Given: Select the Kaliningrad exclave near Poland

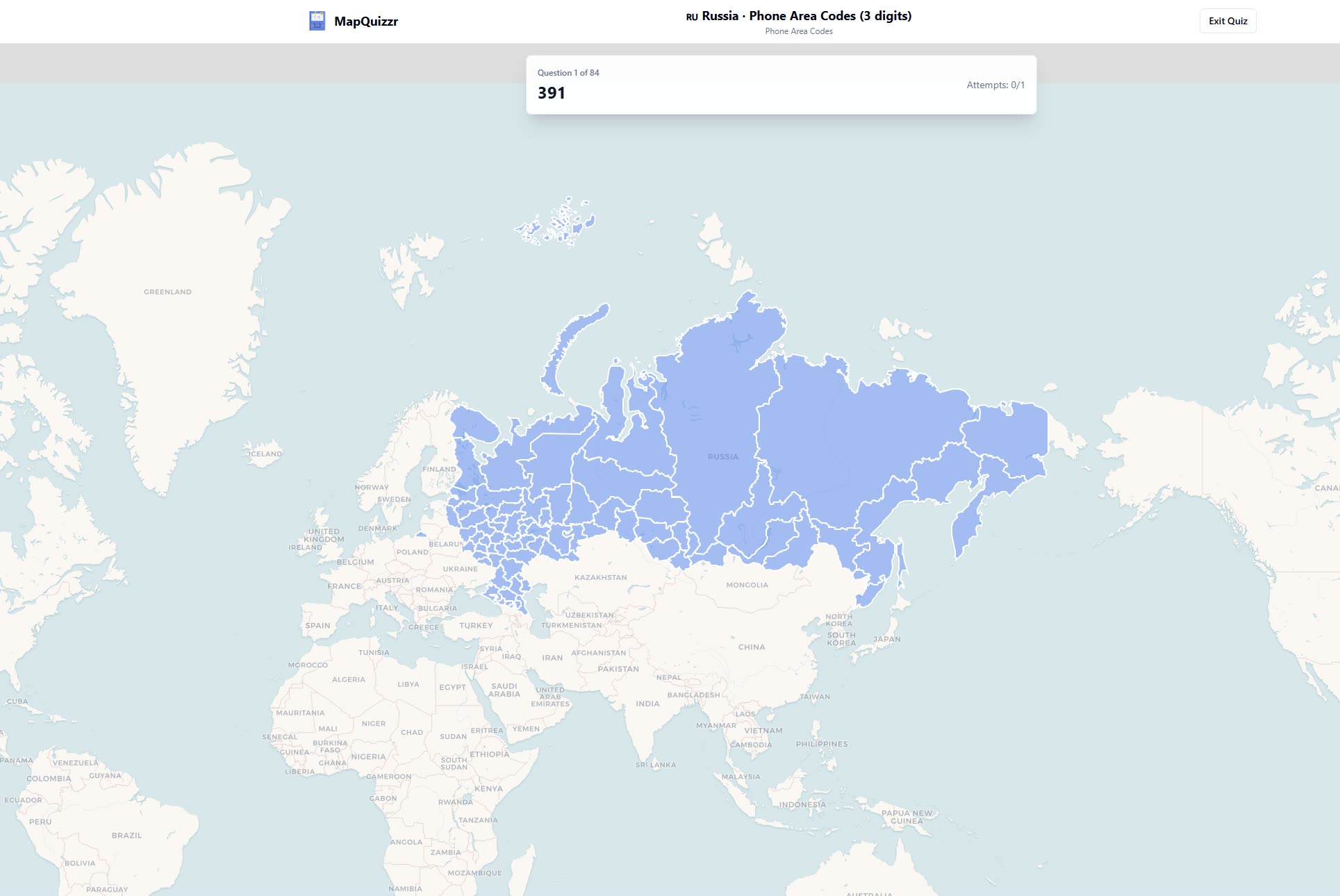Looking at the screenshot, I should [421, 533].
